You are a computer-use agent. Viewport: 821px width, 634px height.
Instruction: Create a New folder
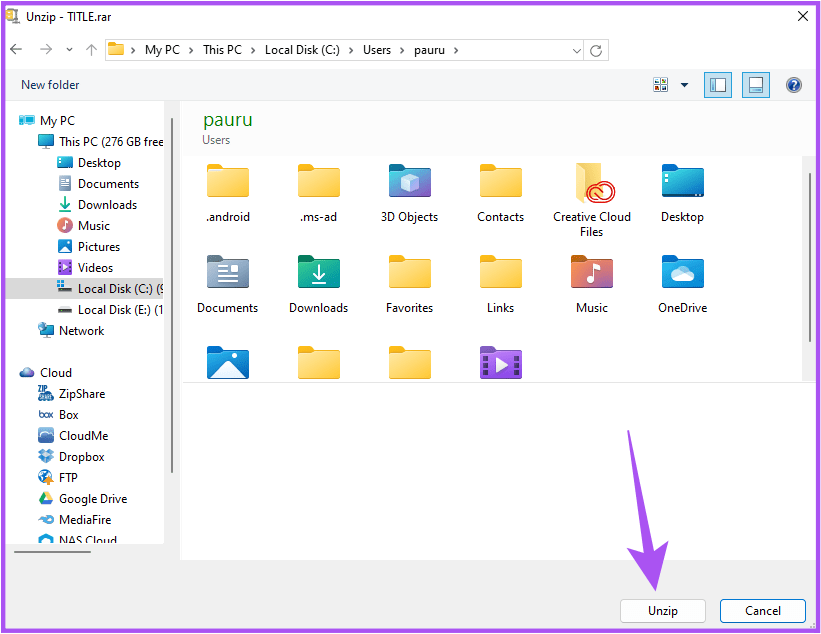[49, 85]
